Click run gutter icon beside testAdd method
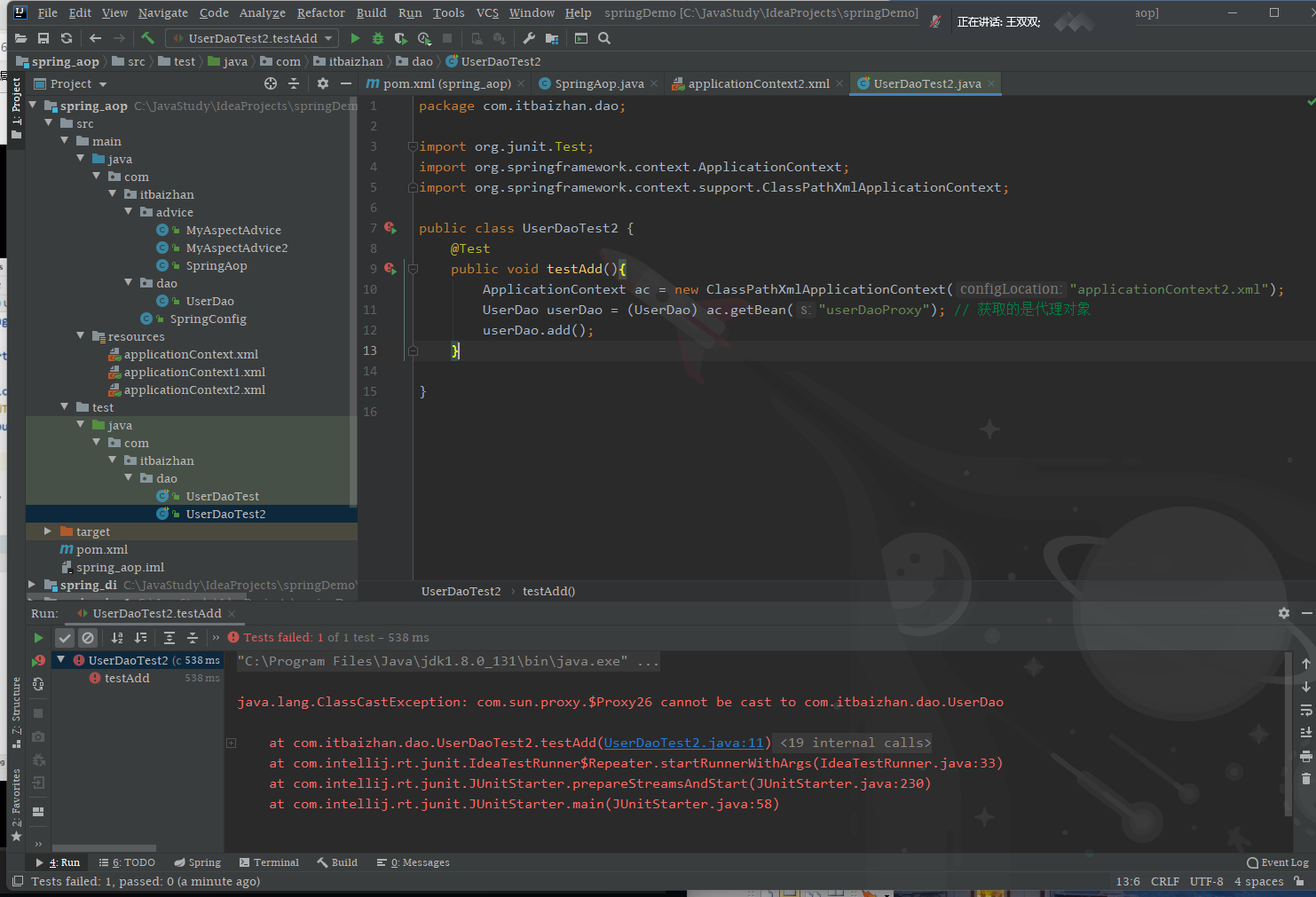Viewport: 1316px width, 897px height. (390, 269)
